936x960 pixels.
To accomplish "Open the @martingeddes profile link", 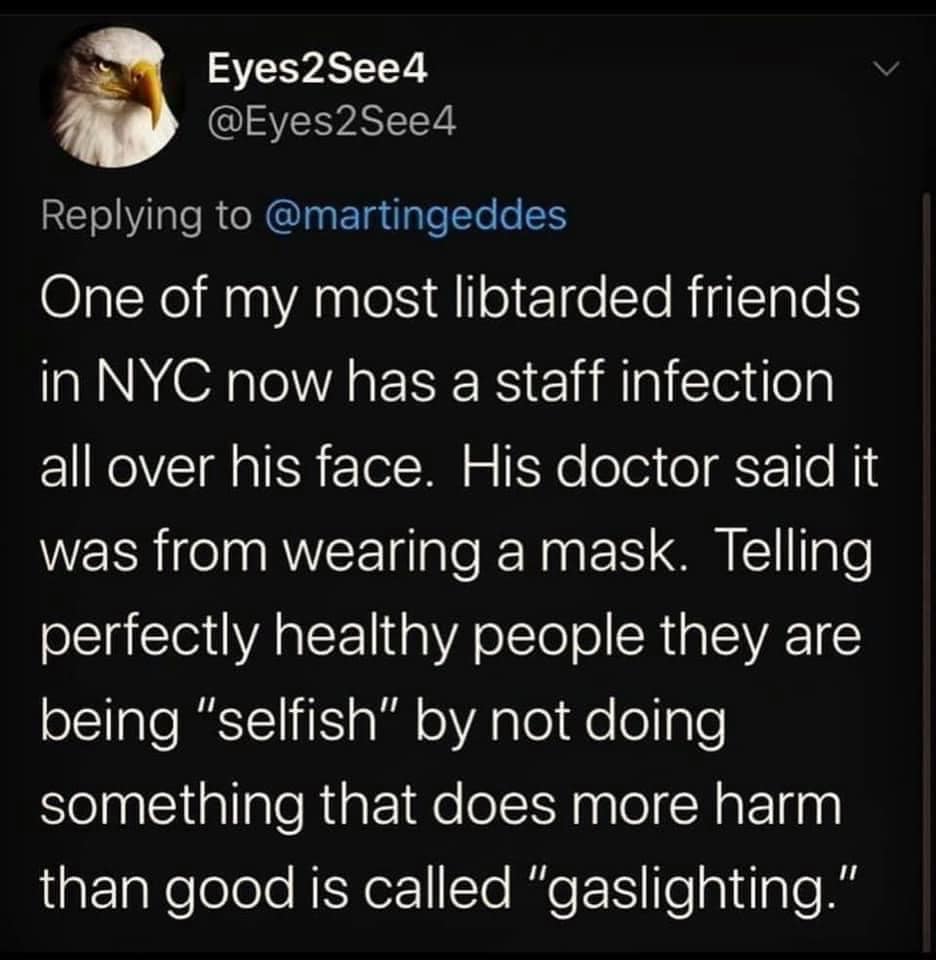I will (414, 215).
